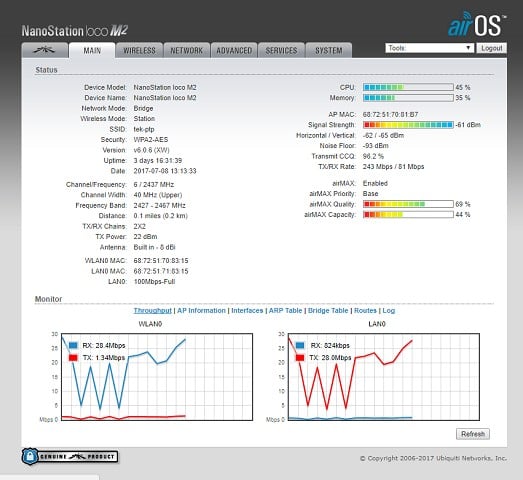Click the Channel/Frequency value 6 / 2437 MHz

(154, 184)
